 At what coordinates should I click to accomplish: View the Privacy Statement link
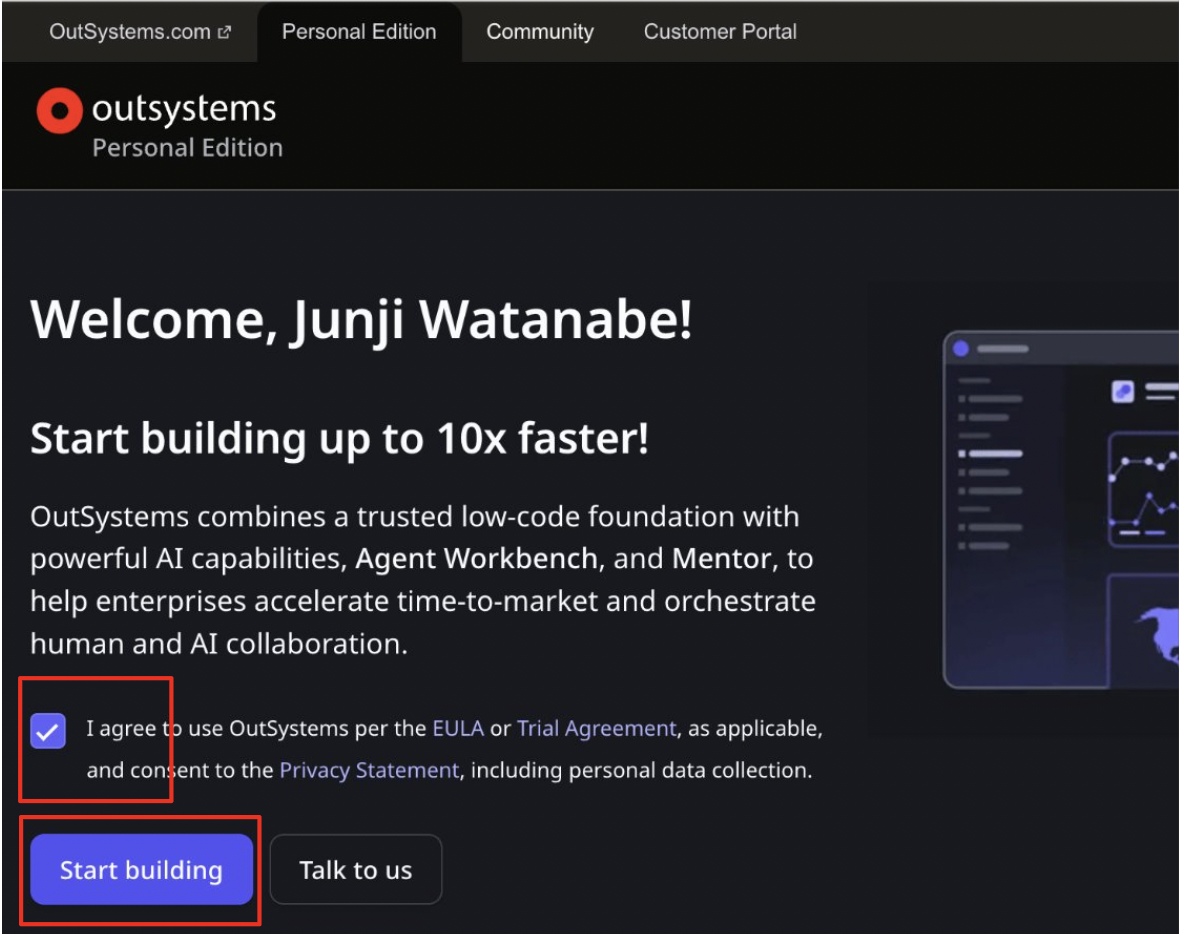click(369, 770)
